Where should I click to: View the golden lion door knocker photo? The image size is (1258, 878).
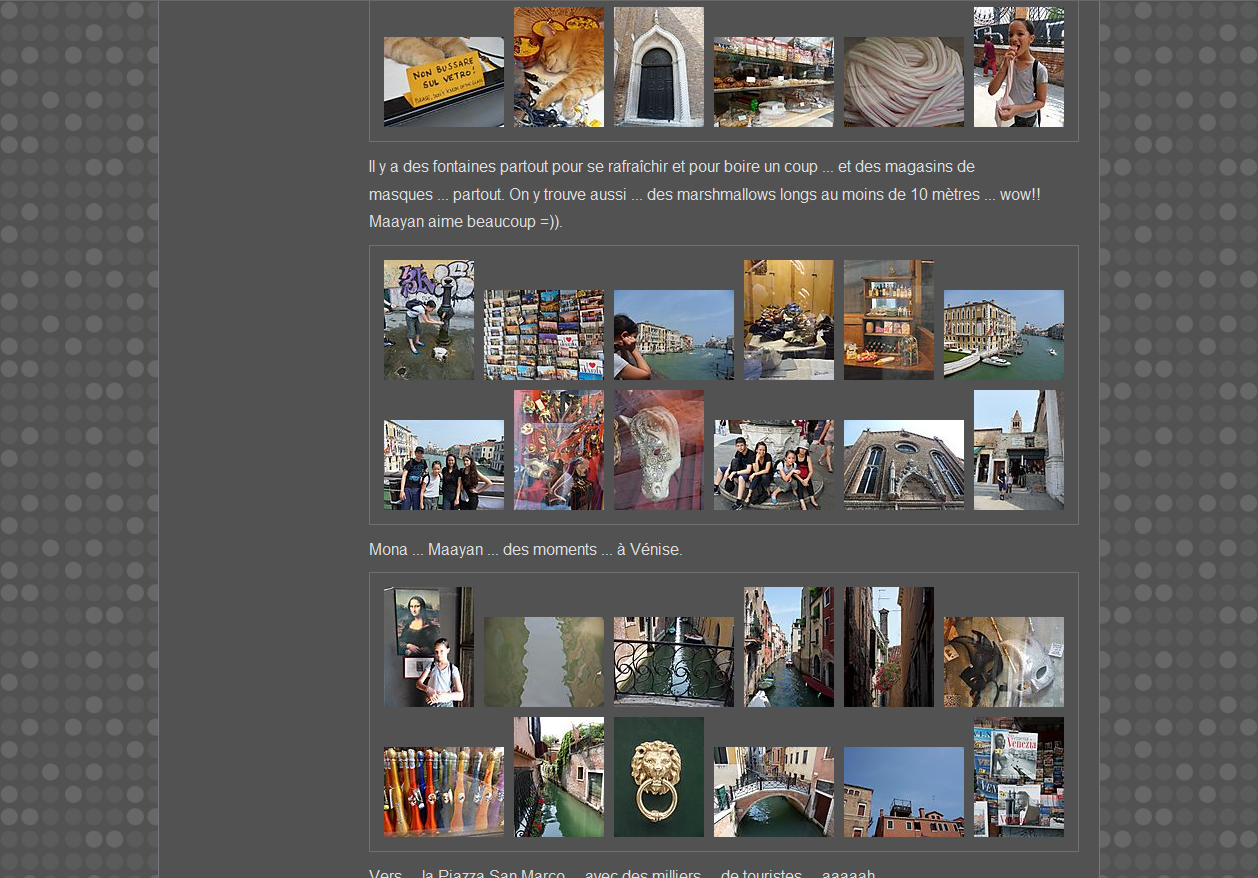click(658, 777)
